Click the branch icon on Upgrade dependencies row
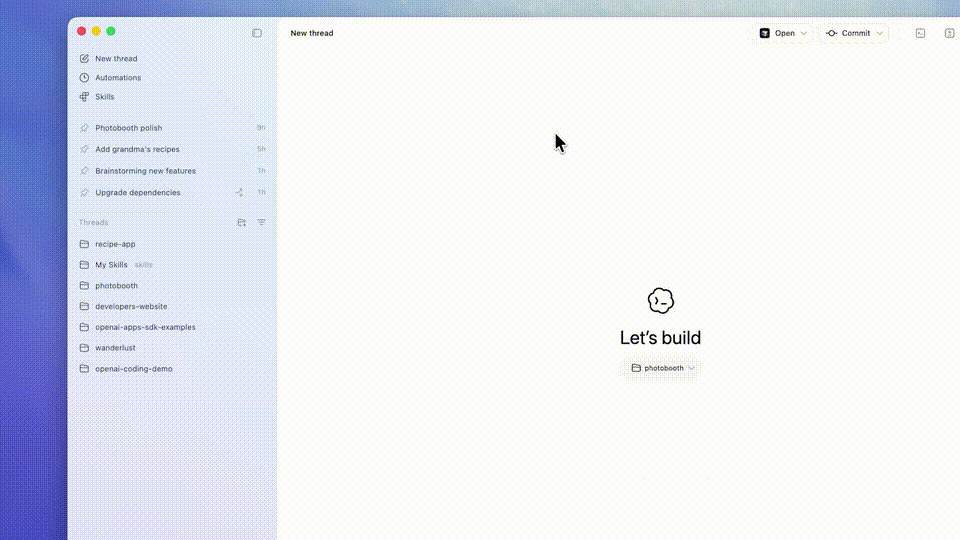This screenshot has height=540, width=960. (x=239, y=192)
